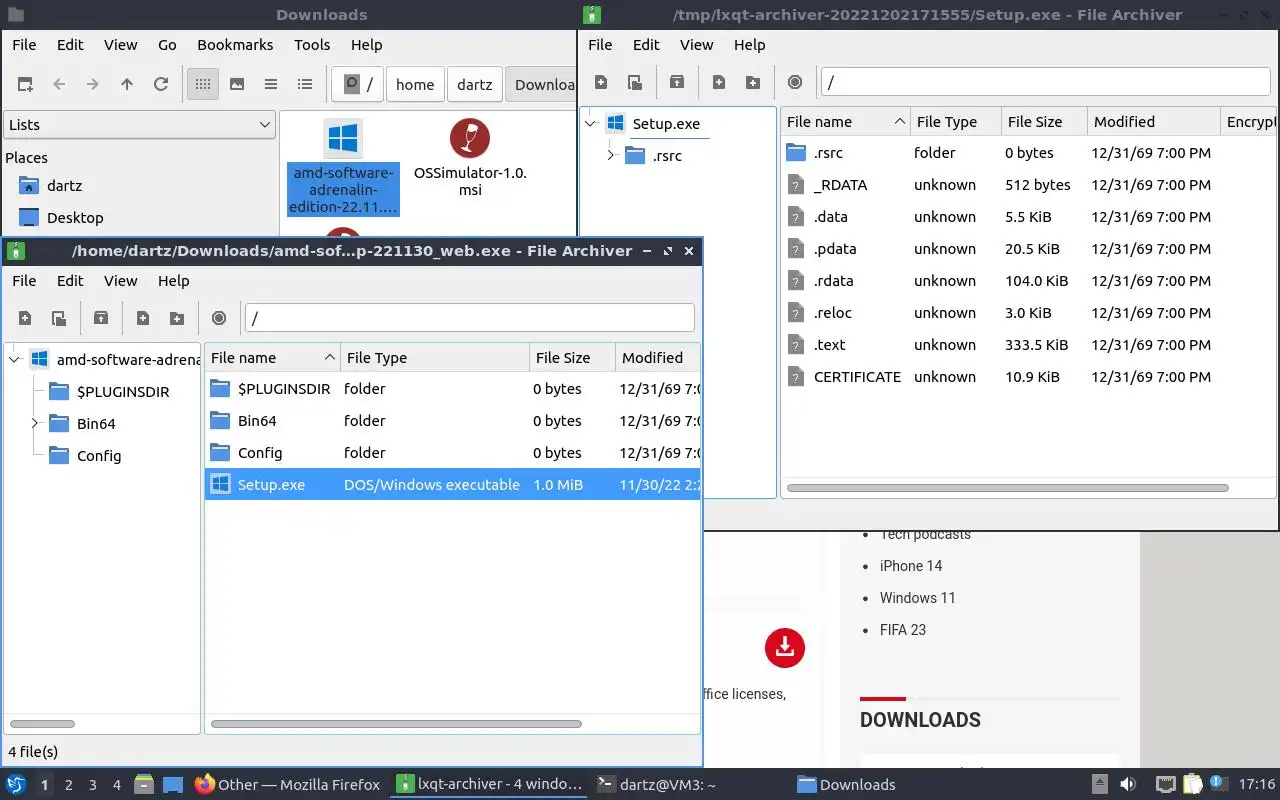Click Add files icon in Setup.exe File Archiver
Screen dimensions: 1280x800
719,82
